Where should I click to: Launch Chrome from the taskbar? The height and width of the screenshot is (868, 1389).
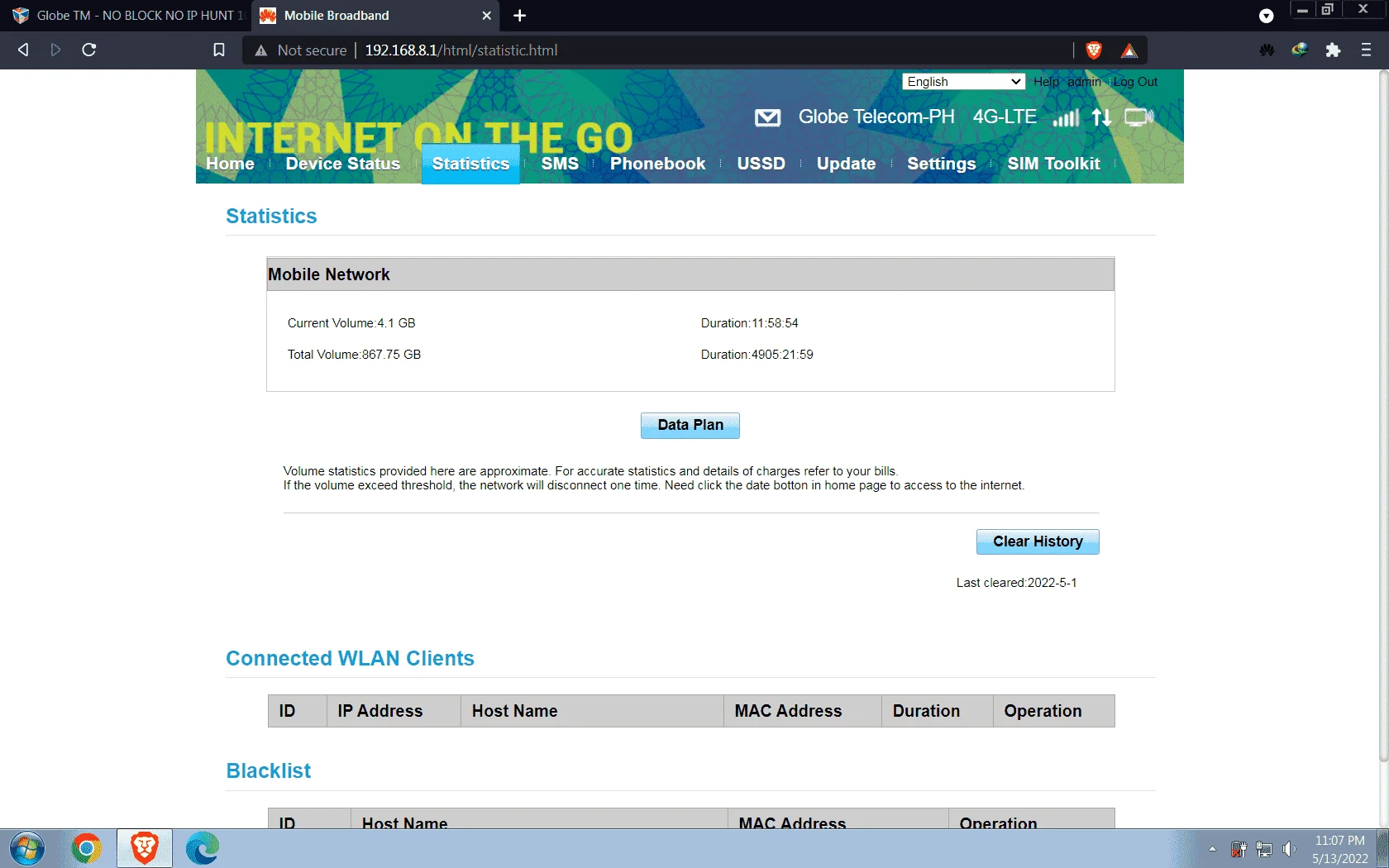(x=86, y=849)
